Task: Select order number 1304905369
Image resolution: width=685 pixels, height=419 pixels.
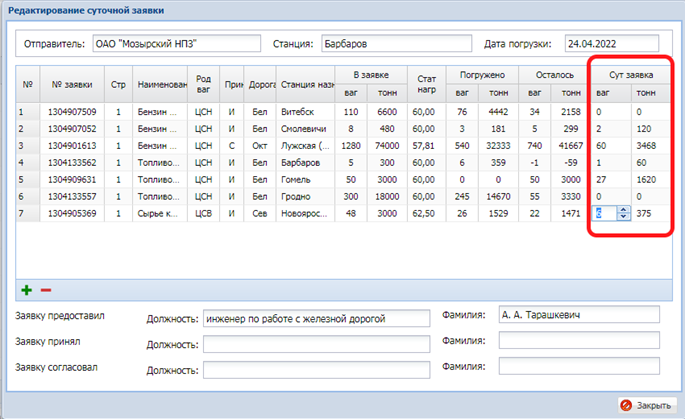Action: pos(72,214)
